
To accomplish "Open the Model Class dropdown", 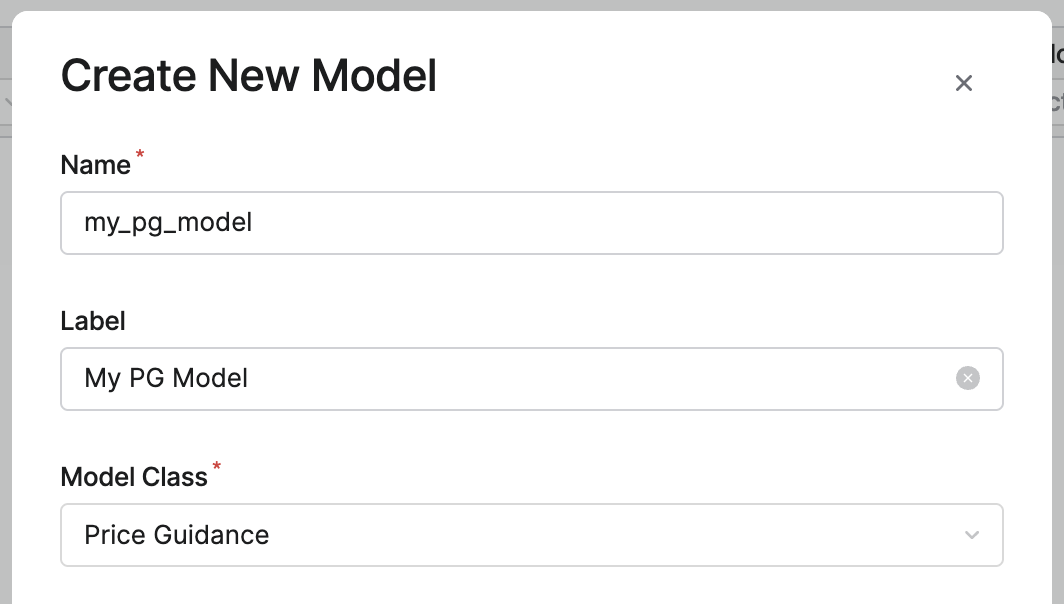I will pos(532,535).
